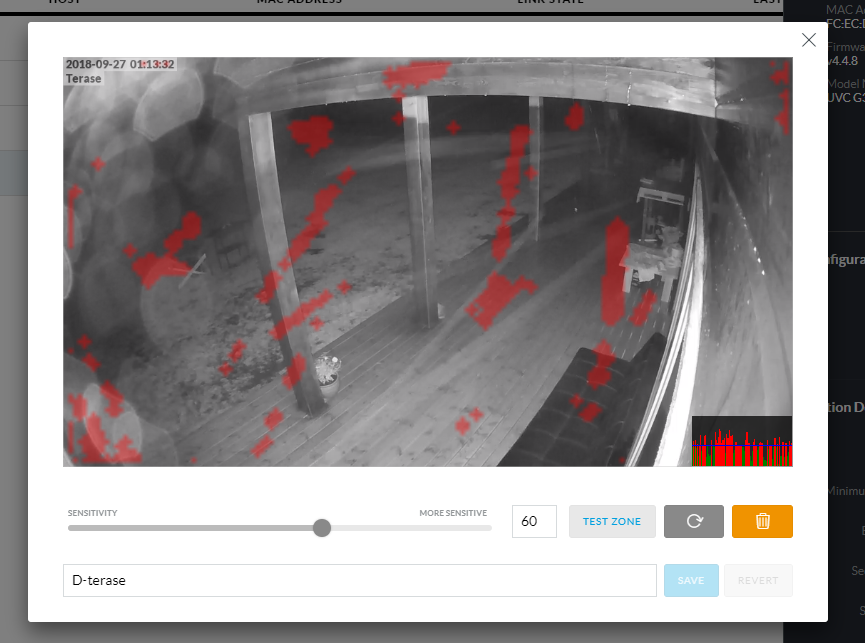Click the motion histogram graph in preview
Image resolution: width=865 pixels, height=643 pixels.
(x=742, y=441)
